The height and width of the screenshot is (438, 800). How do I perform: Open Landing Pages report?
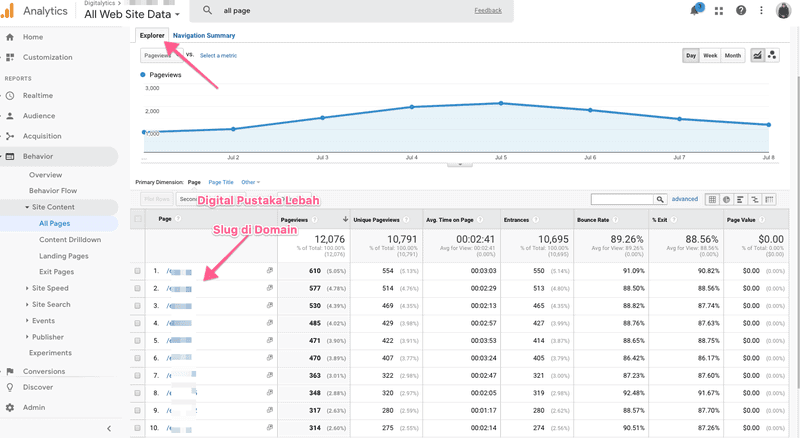tap(64, 256)
